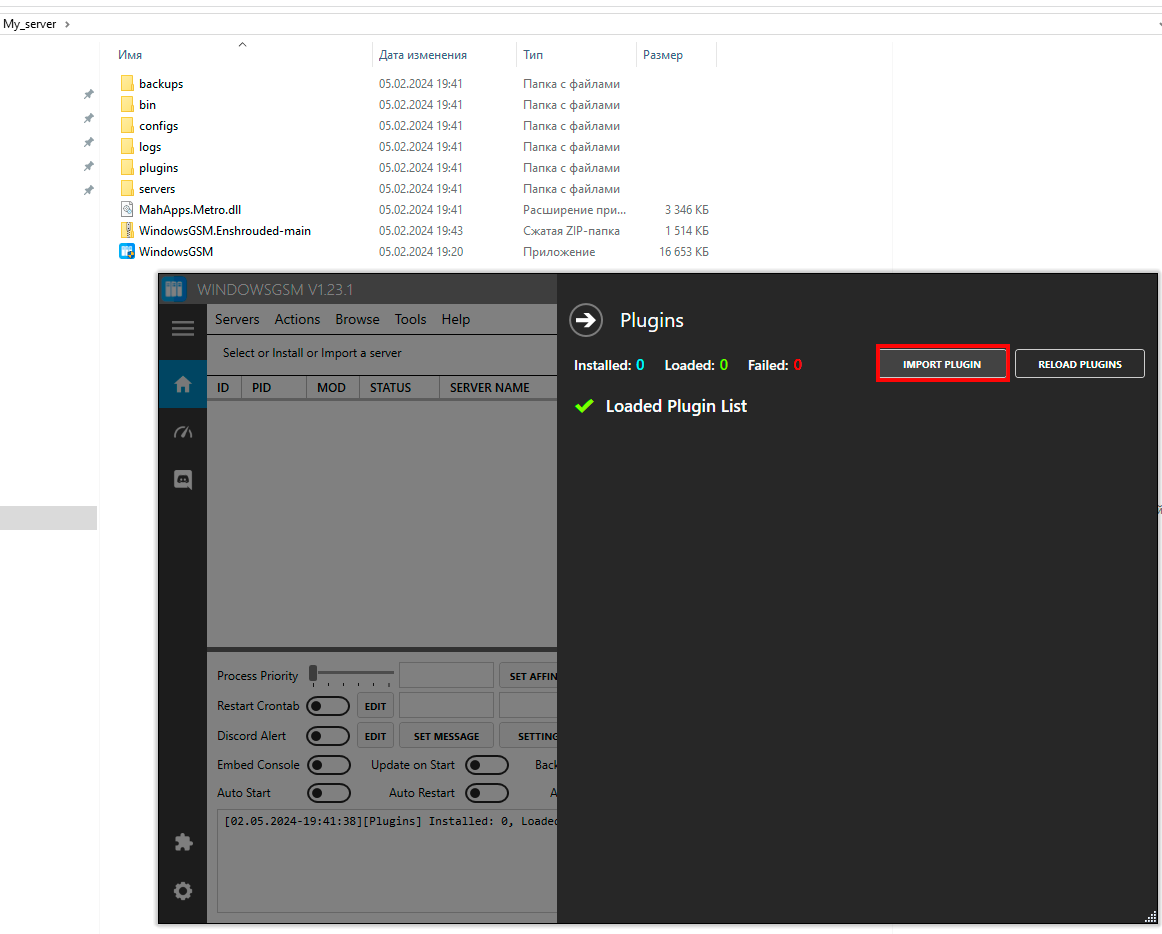Screen dimensions: 1162x934
Task: Select the WindowsGSM.Enshrouded-main file name
Action: click(x=225, y=231)
